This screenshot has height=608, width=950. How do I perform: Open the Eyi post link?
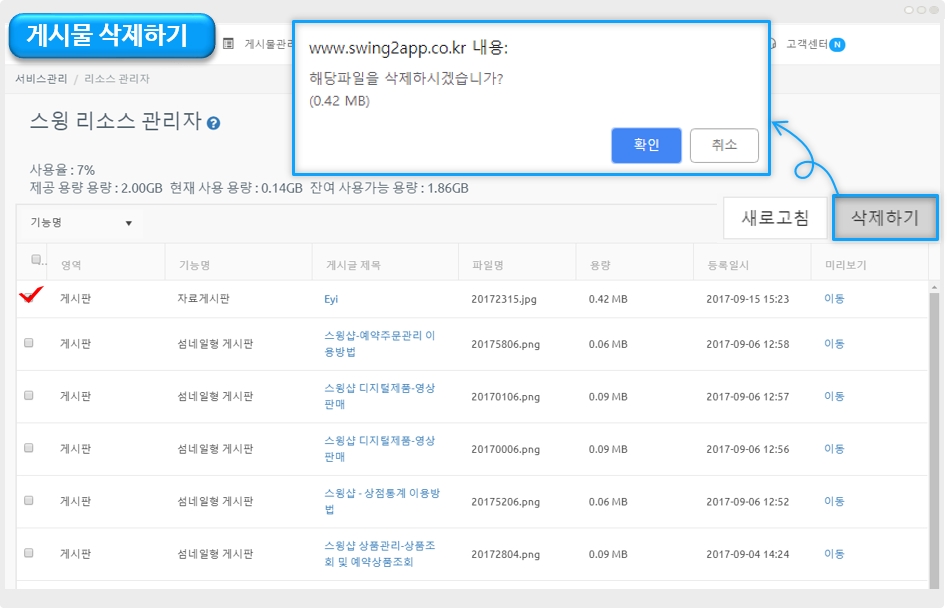(x=331, y=299)
